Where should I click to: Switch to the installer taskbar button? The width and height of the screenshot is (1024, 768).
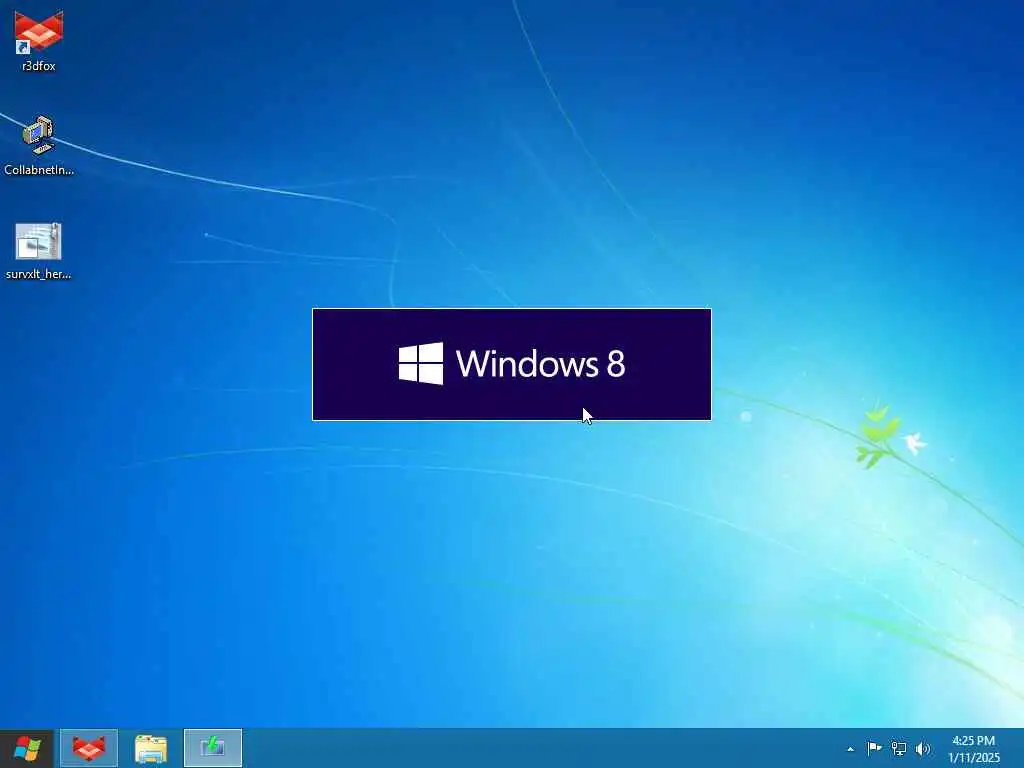[x=213, y=748]
